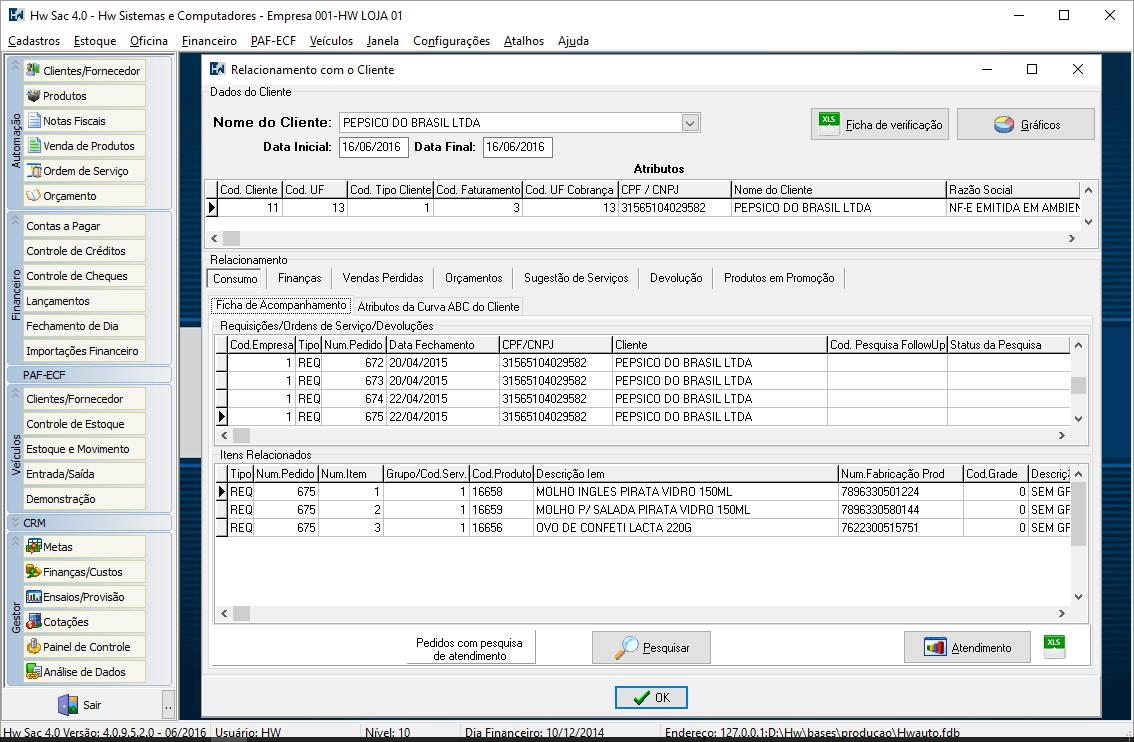Click the Sair exit button
Image resolution: width=1134 pixels, height=742 pixels.
pos(82,704)
